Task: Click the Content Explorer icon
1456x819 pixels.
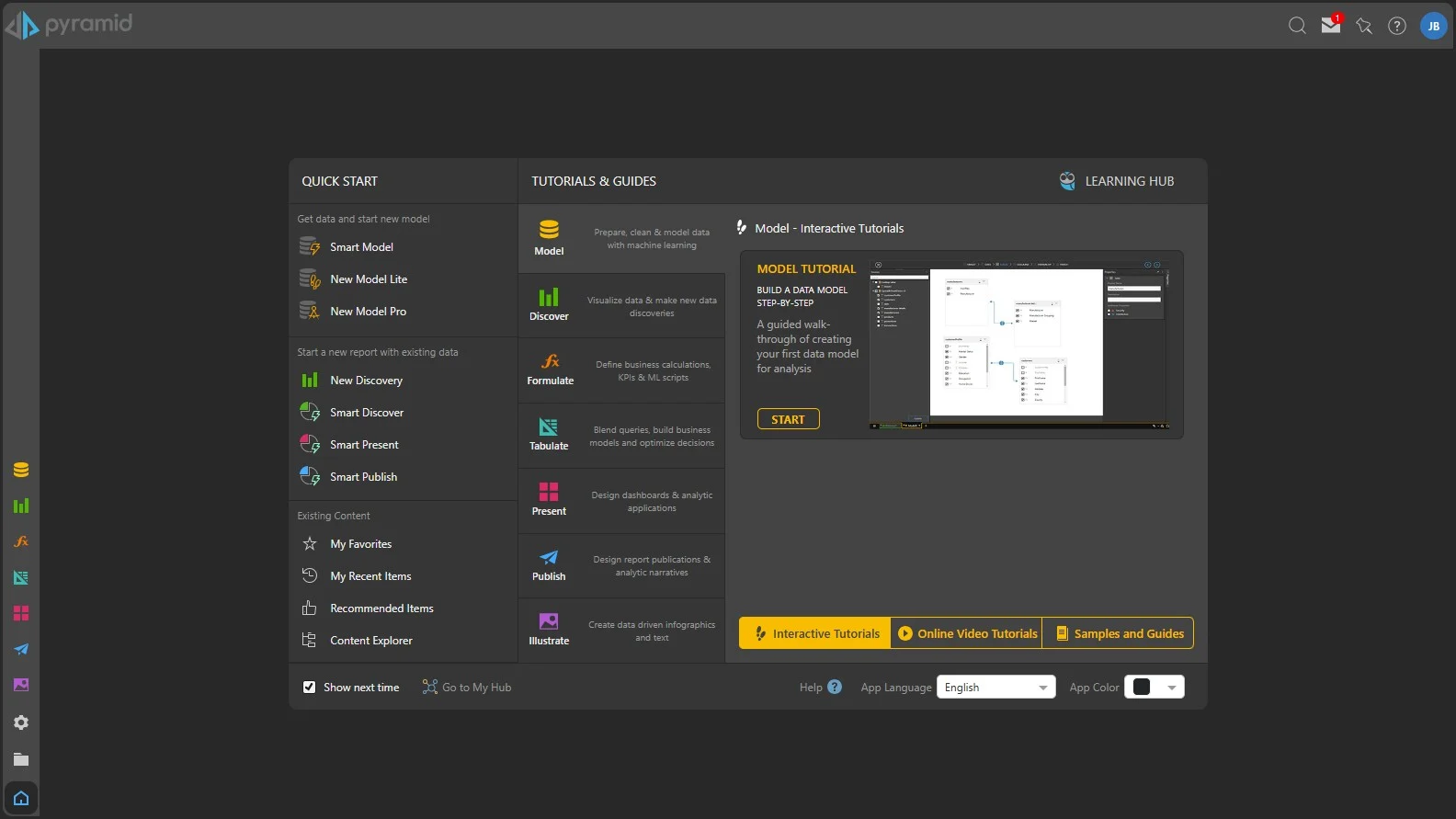Action: point(310,640)
